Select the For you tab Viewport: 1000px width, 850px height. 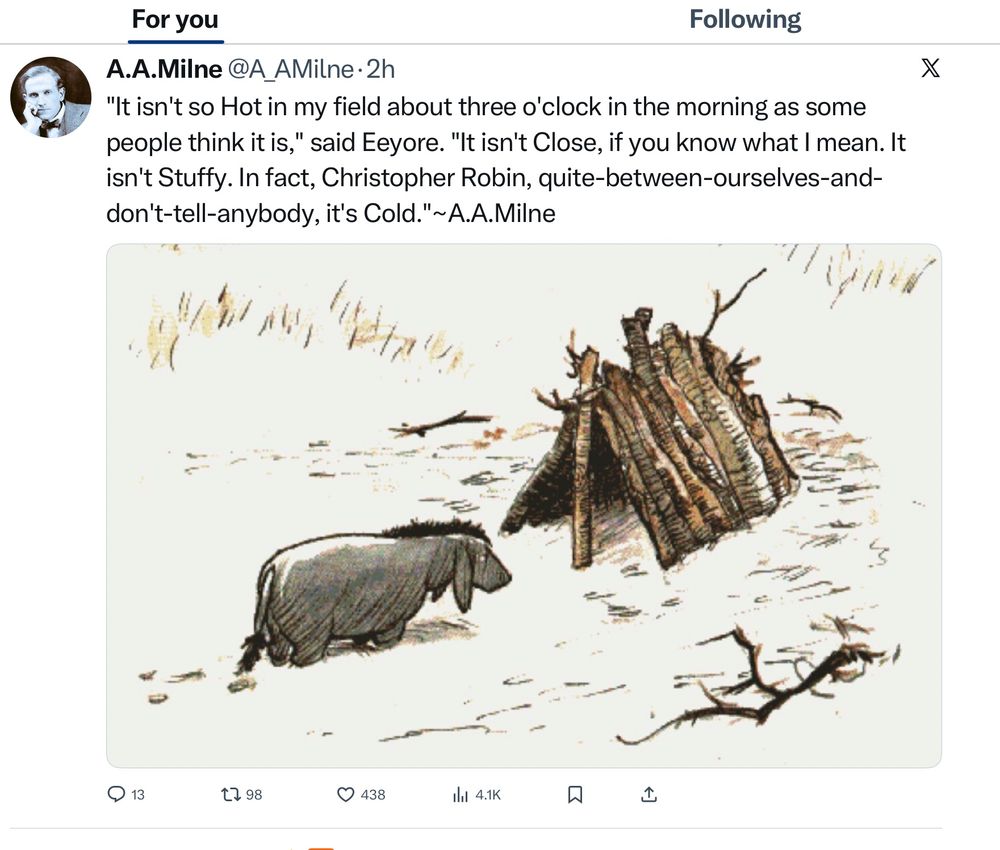click(x=175, y=18)
